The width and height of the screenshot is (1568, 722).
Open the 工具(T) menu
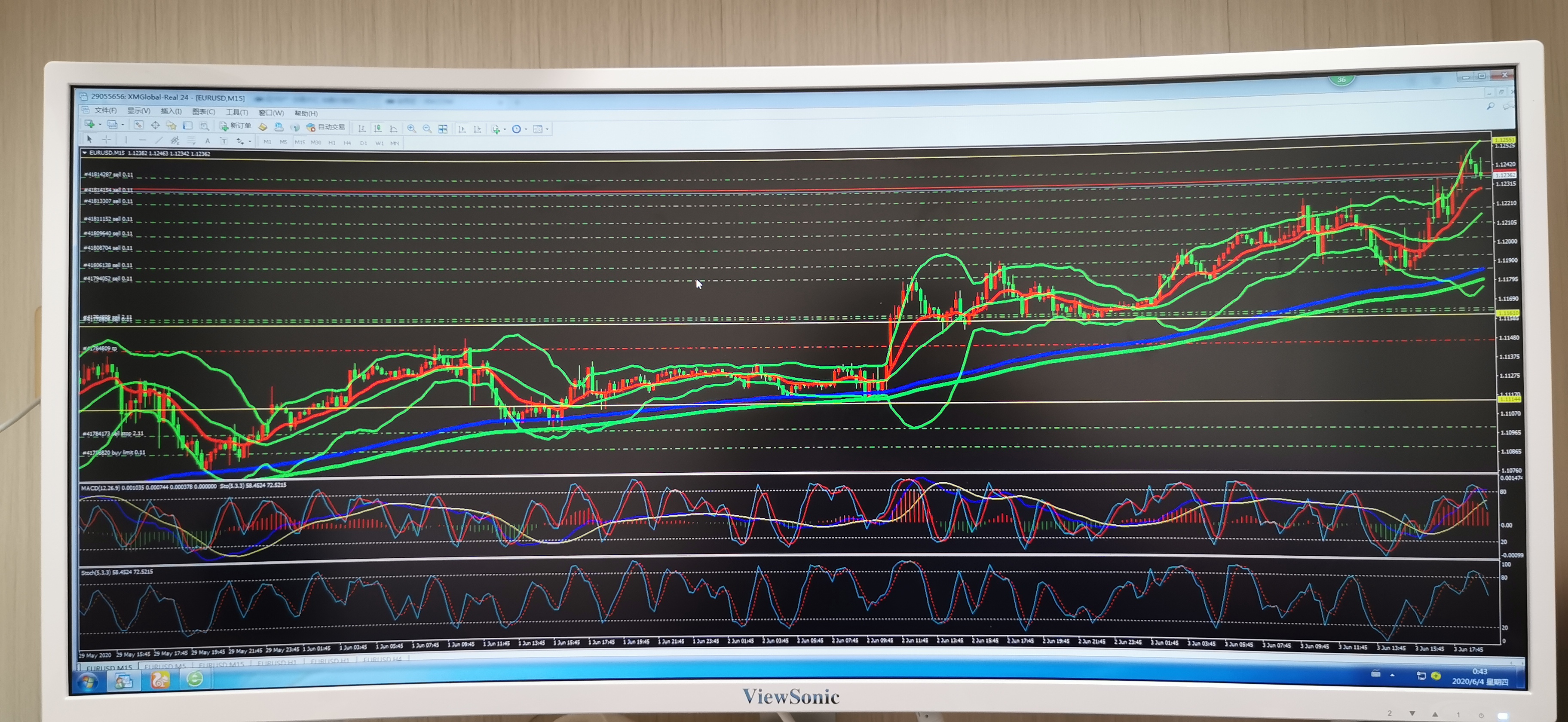tap(237, 112)
